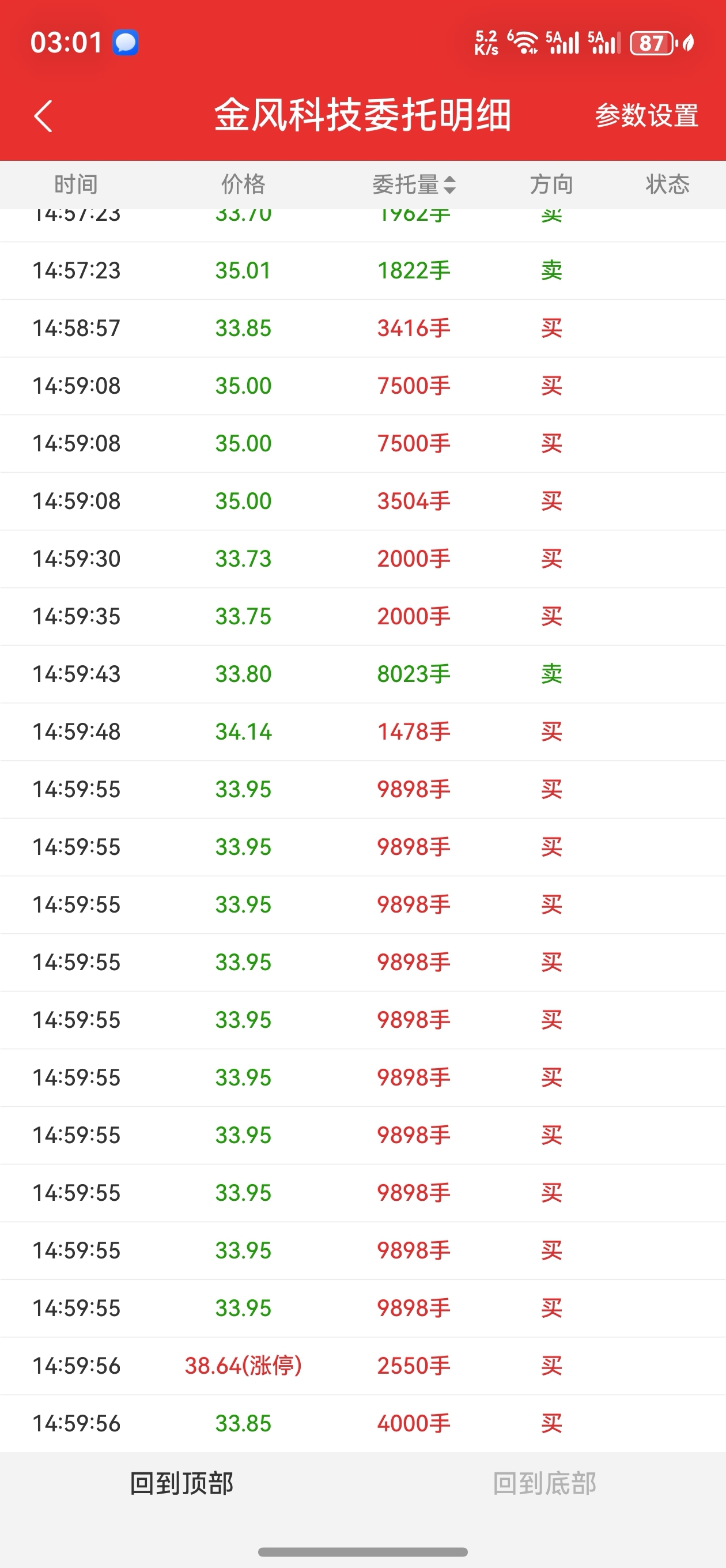Select the 方向 column header
Screen dimensions: 726x1568
(x=551, y=184)
